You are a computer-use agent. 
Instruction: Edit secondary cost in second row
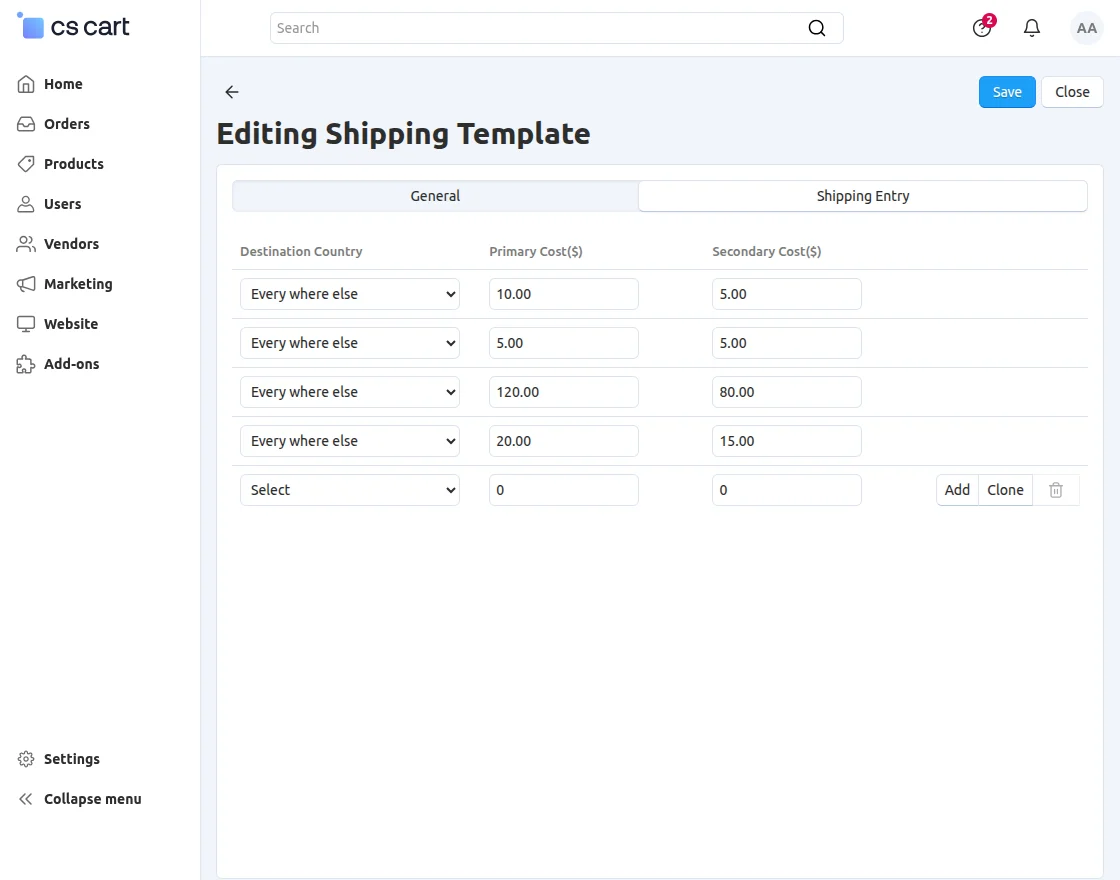[x=786, y=343]
